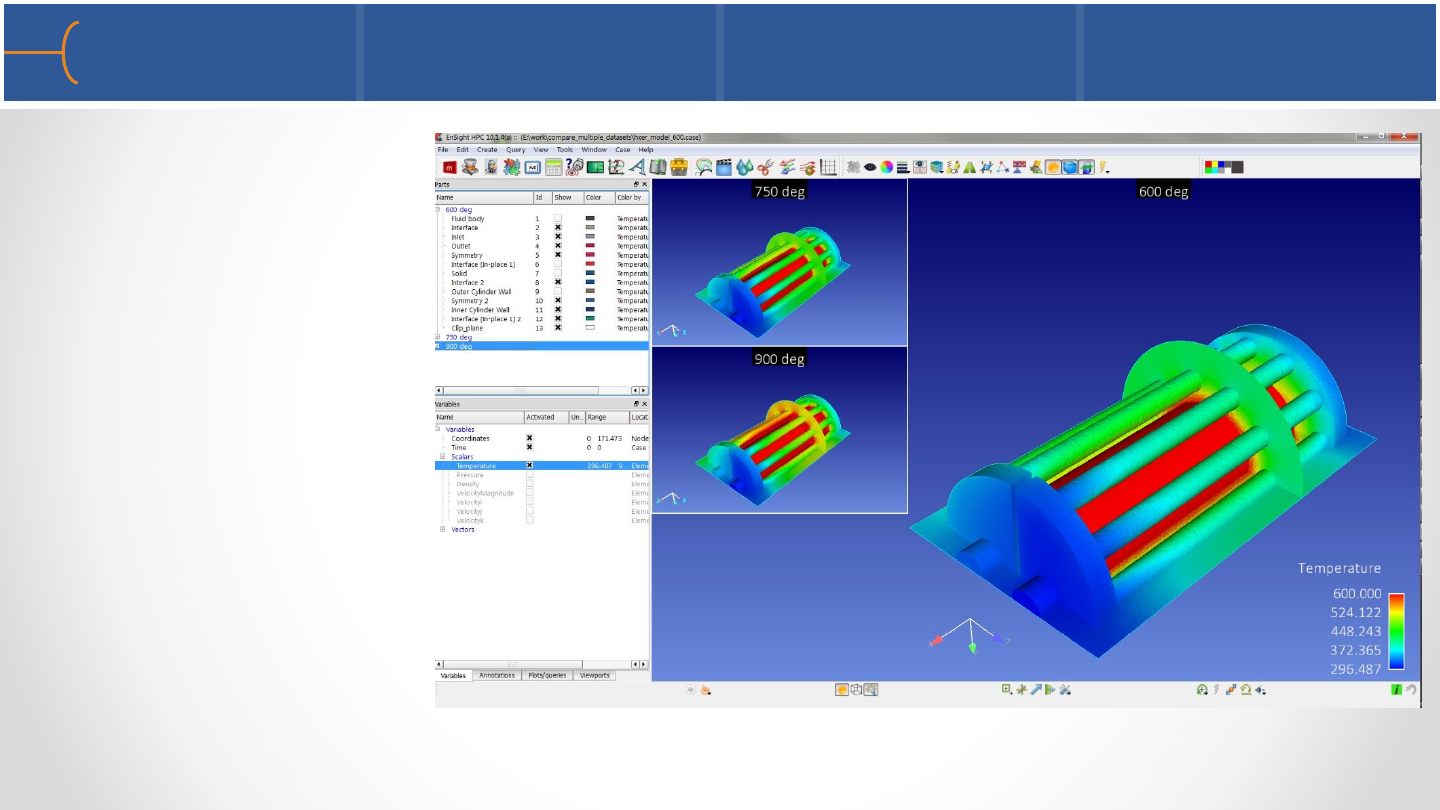Viewport: 1440px width, 810px height.
Task: Select the Symmetry 2 part row
Action: pyautogui.click(x=542, y=300)
